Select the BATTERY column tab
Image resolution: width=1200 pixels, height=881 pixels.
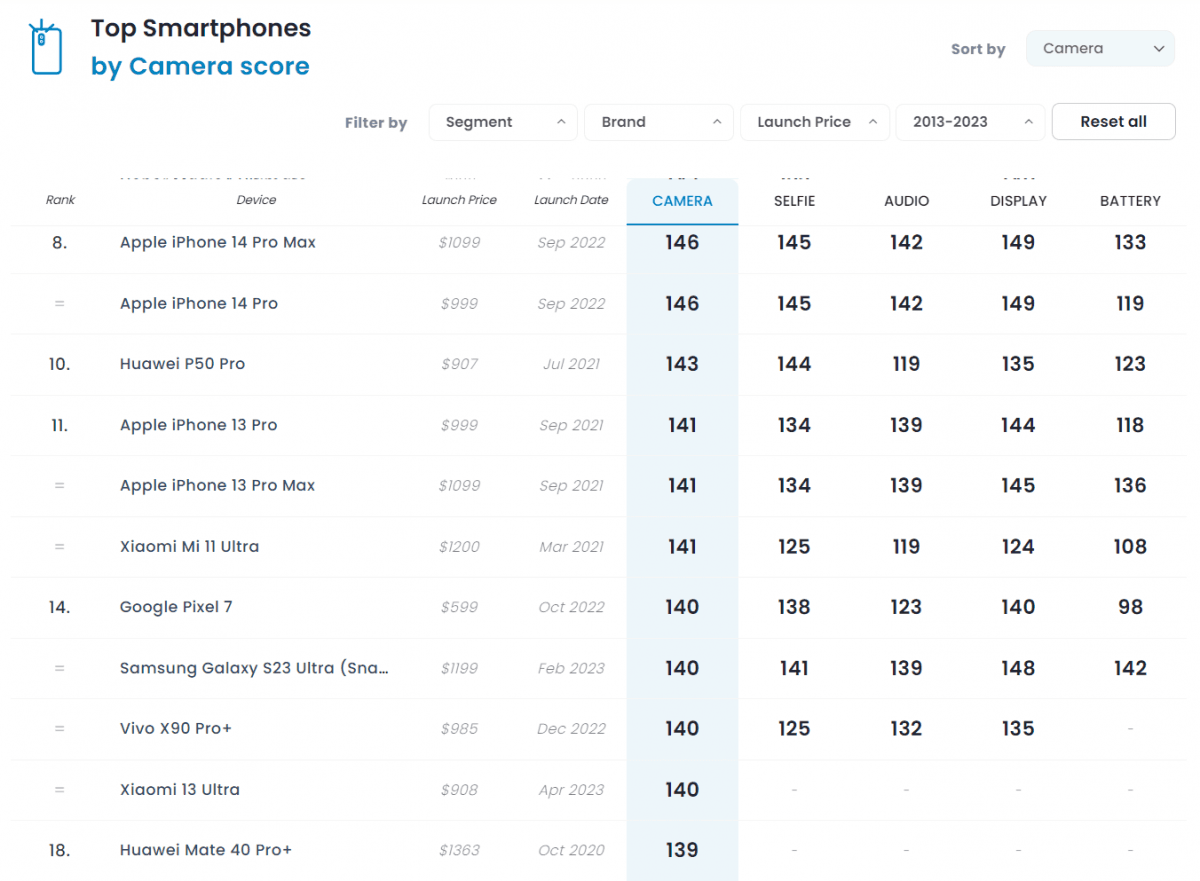click(1130, 201)
